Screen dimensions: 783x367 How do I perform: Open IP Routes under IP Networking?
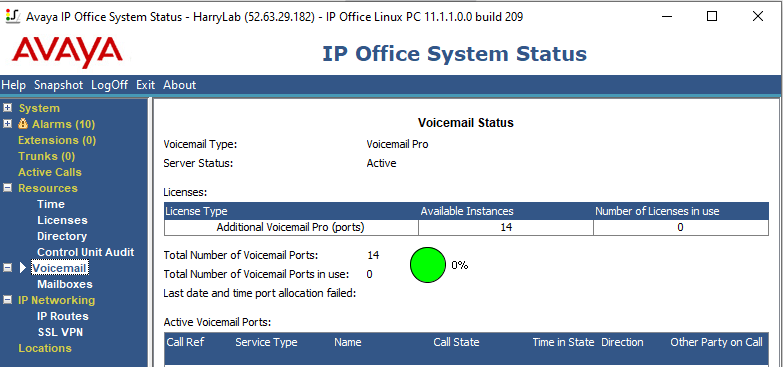[63, 316]
